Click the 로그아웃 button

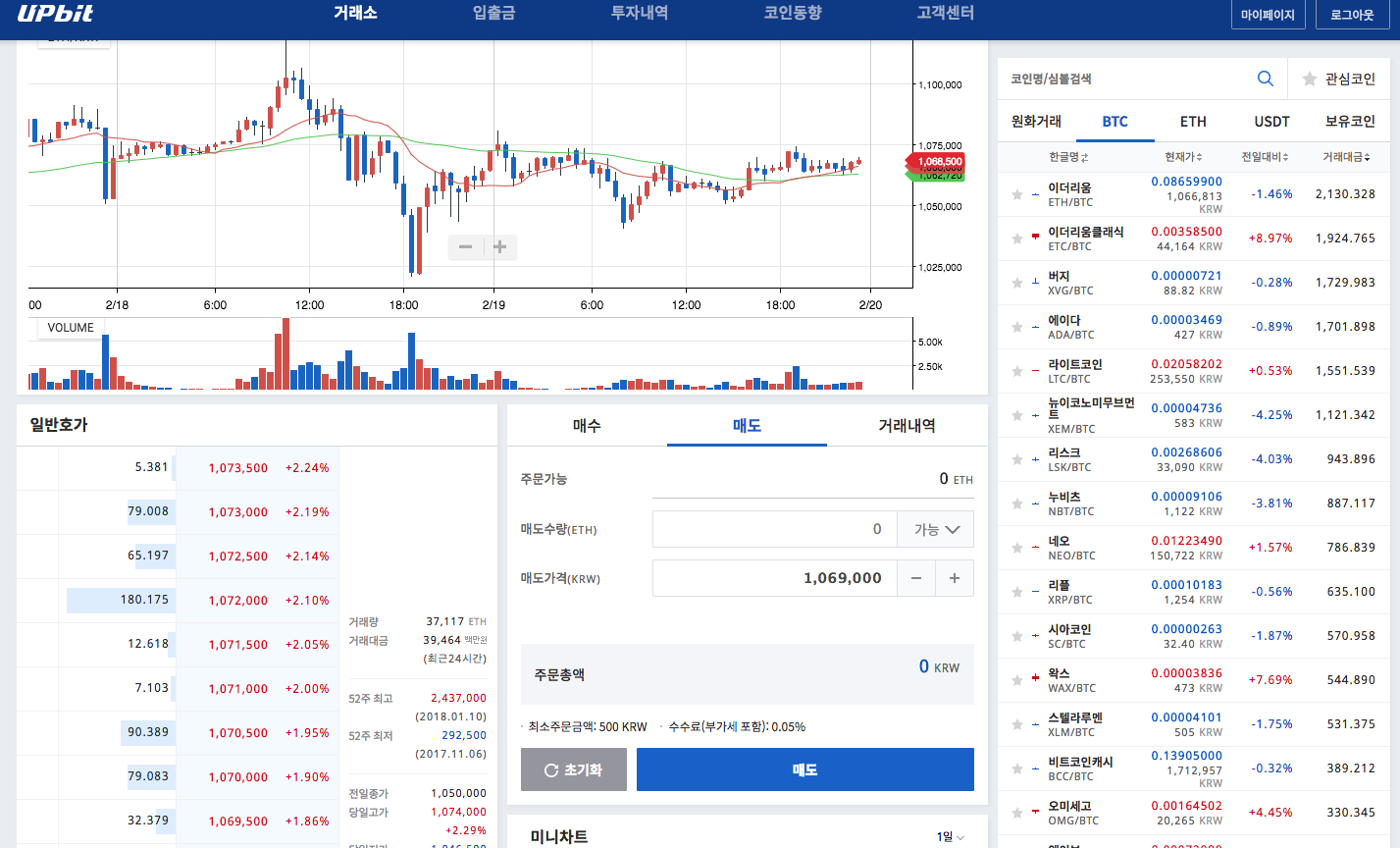coord(1352,15)
